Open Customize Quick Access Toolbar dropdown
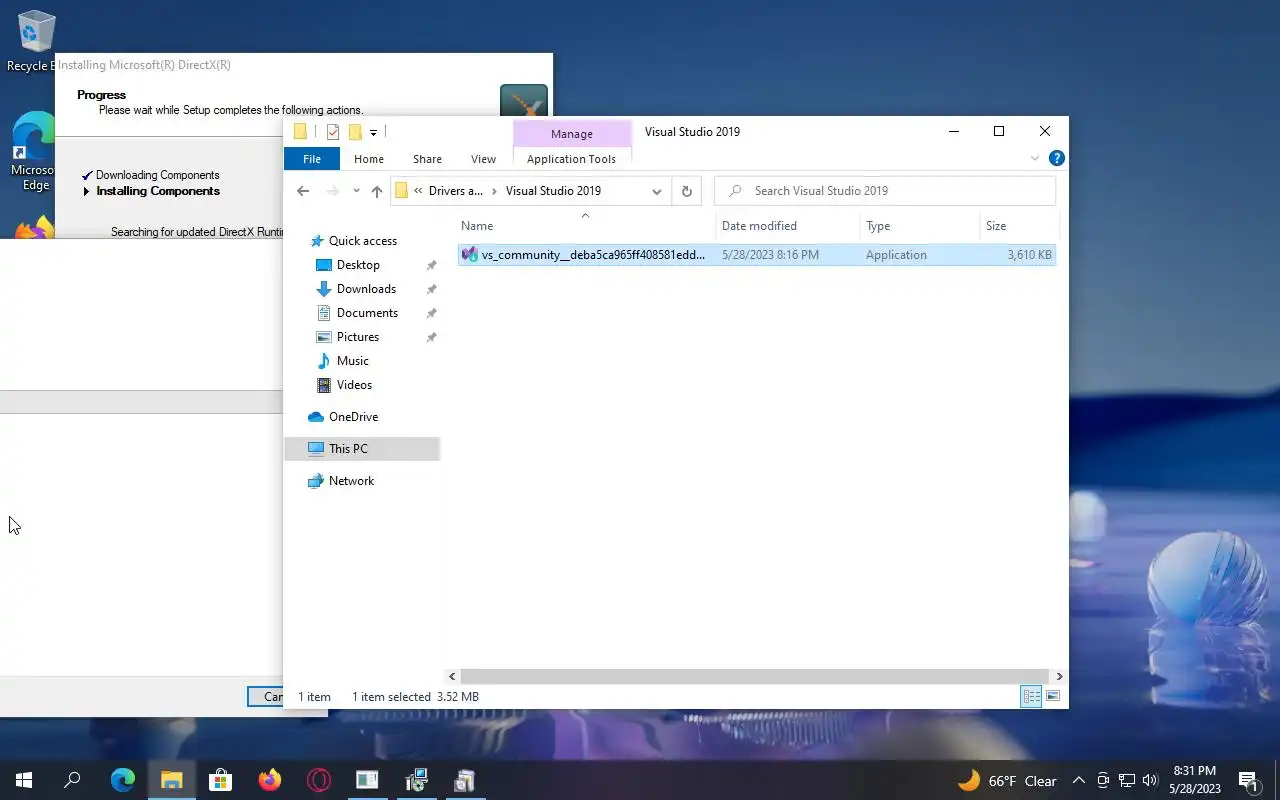Viewport: 1280px width, 800px height. (373, 132)
